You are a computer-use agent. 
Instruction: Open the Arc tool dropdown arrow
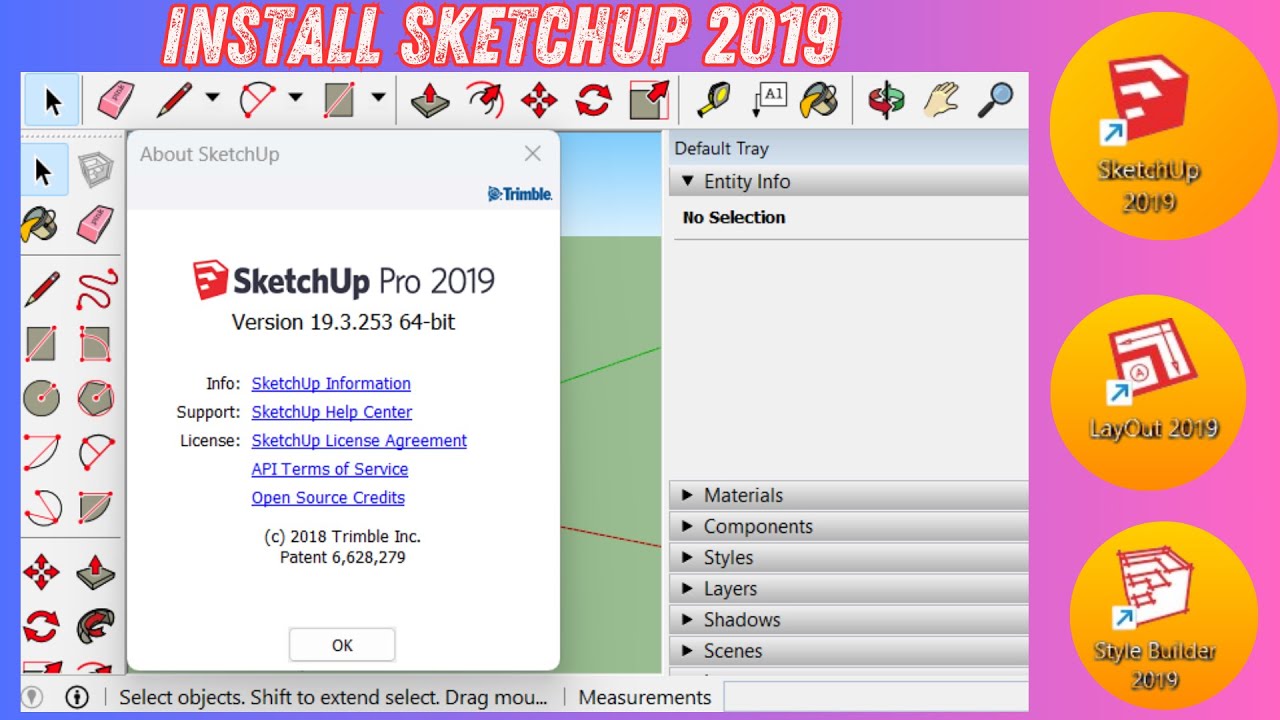295,98
